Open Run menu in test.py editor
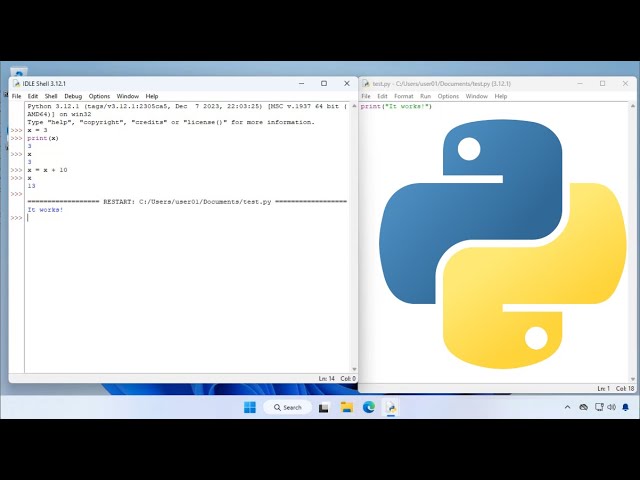This screenshot has width=640, height=480. click(425, 96)
